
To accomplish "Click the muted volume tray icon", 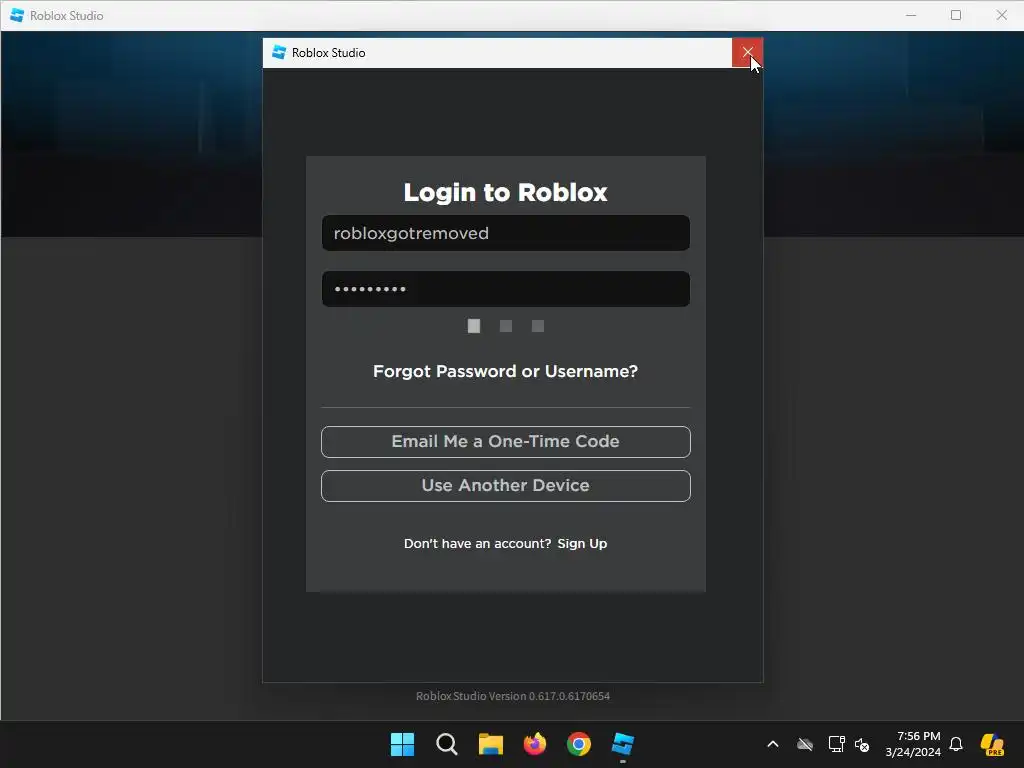I will click(862, 744).
